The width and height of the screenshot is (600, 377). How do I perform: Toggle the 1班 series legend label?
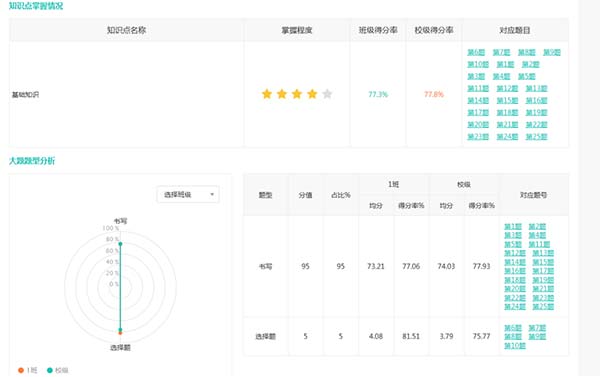pyautogui.click(x=32, y=370)
